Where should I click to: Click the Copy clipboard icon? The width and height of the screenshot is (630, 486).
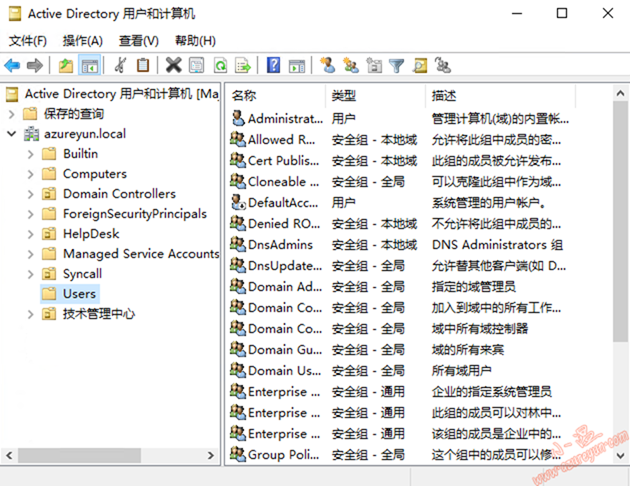(x=143, y=65)
